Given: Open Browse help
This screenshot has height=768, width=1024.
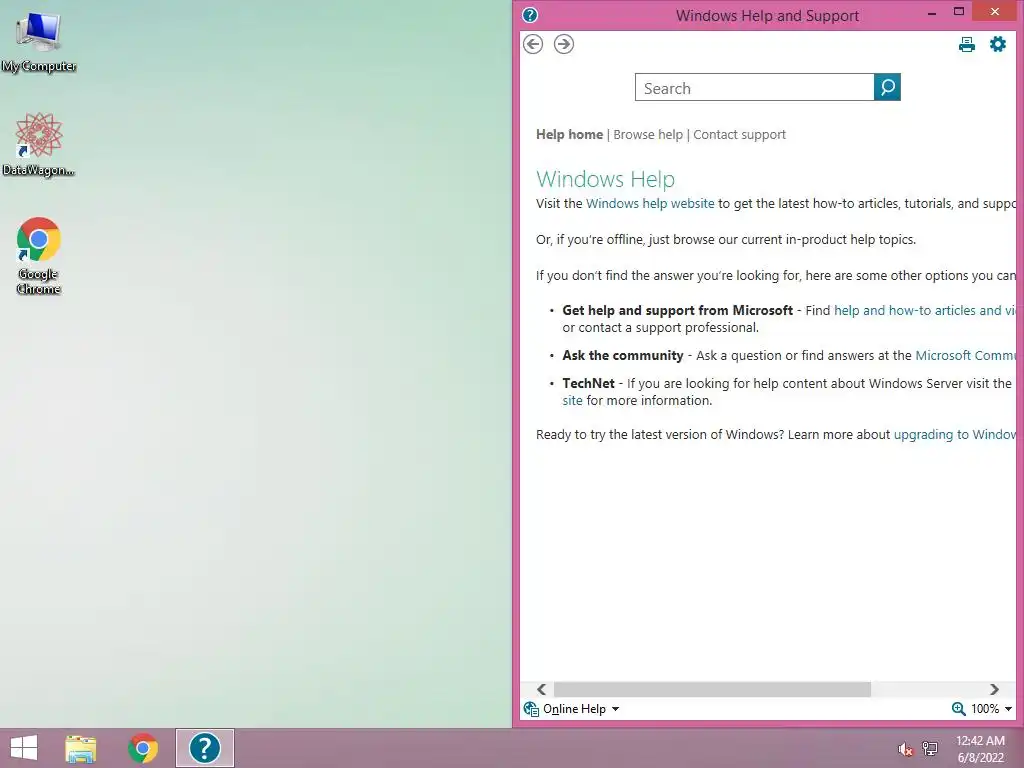Looking at the screenshot, I should [x=648, y=135].
